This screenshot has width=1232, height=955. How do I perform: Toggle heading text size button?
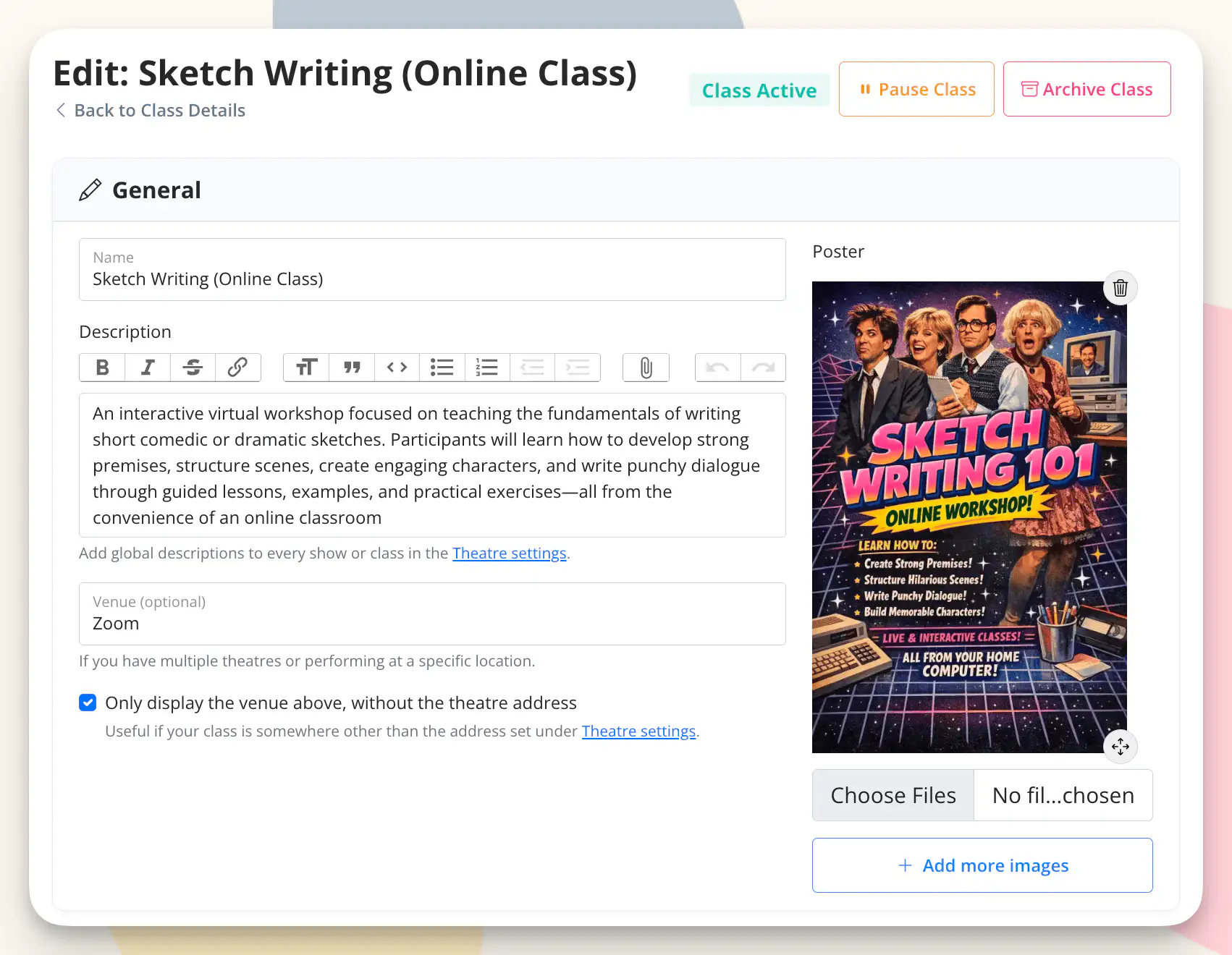306,368
